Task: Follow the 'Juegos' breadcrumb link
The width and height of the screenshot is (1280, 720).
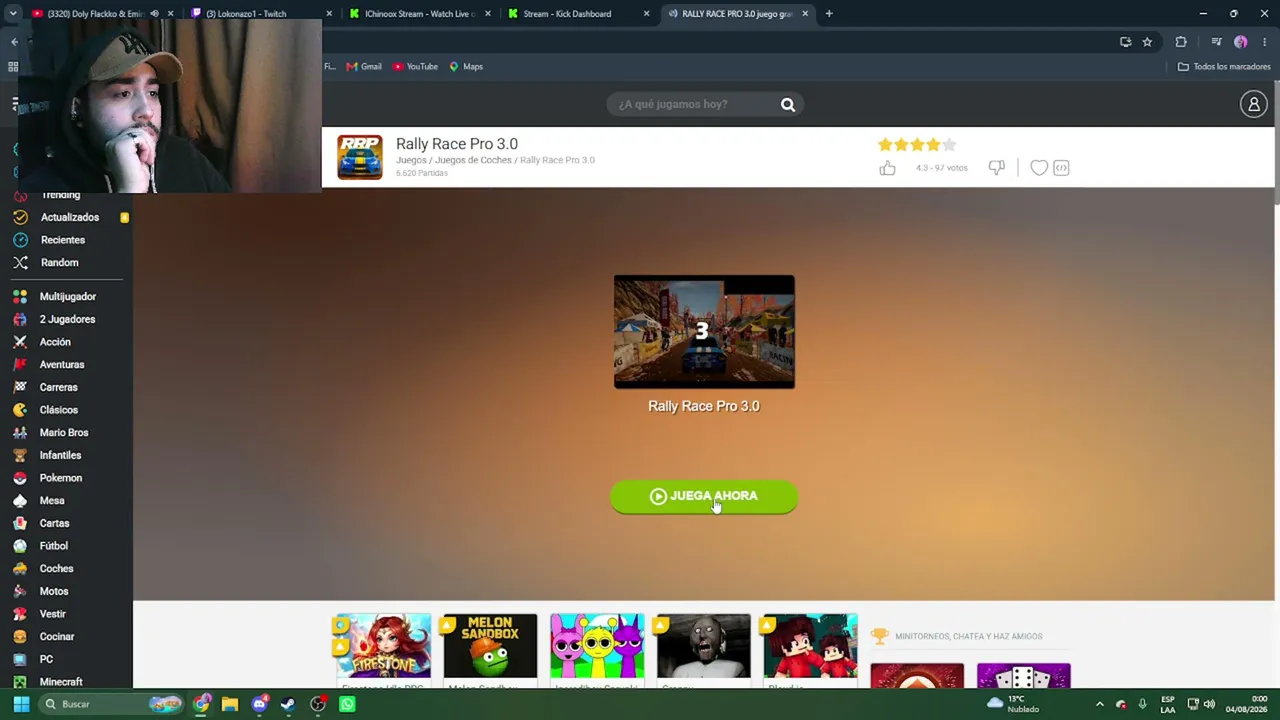Action: 411,160
